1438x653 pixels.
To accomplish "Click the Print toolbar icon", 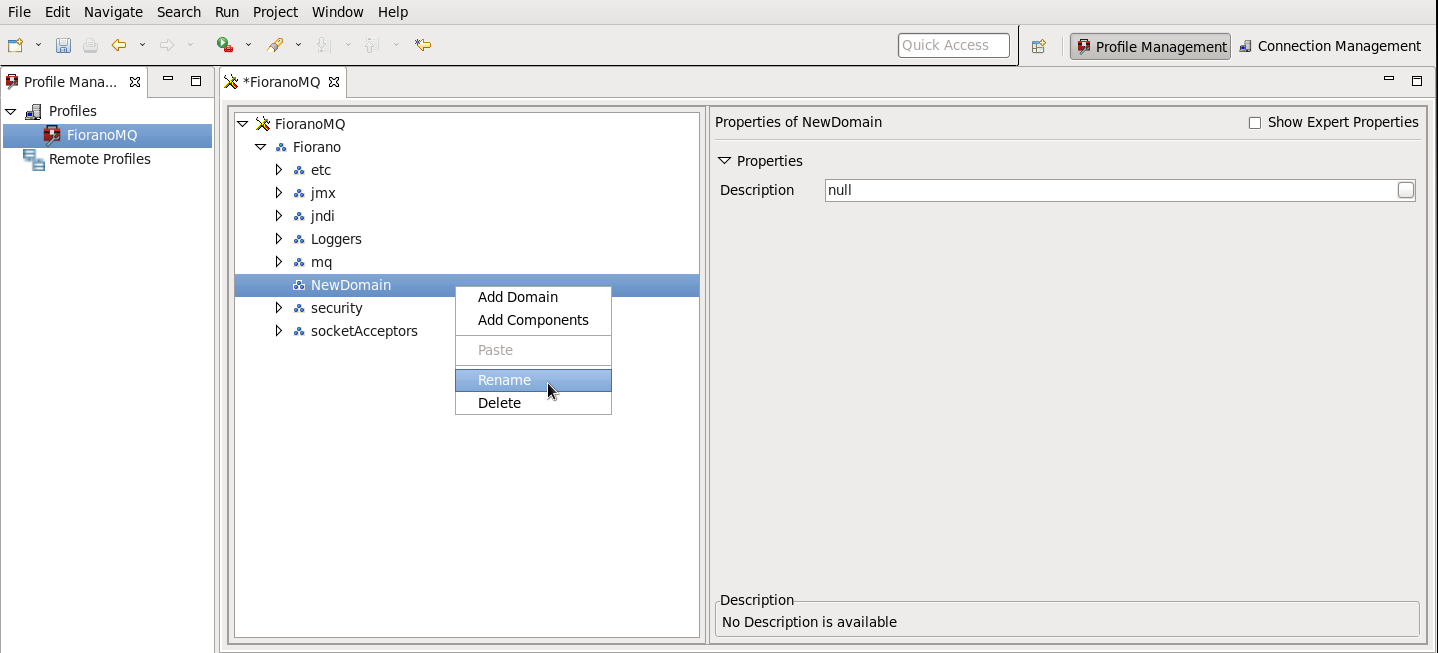I will tap(90, 45).
